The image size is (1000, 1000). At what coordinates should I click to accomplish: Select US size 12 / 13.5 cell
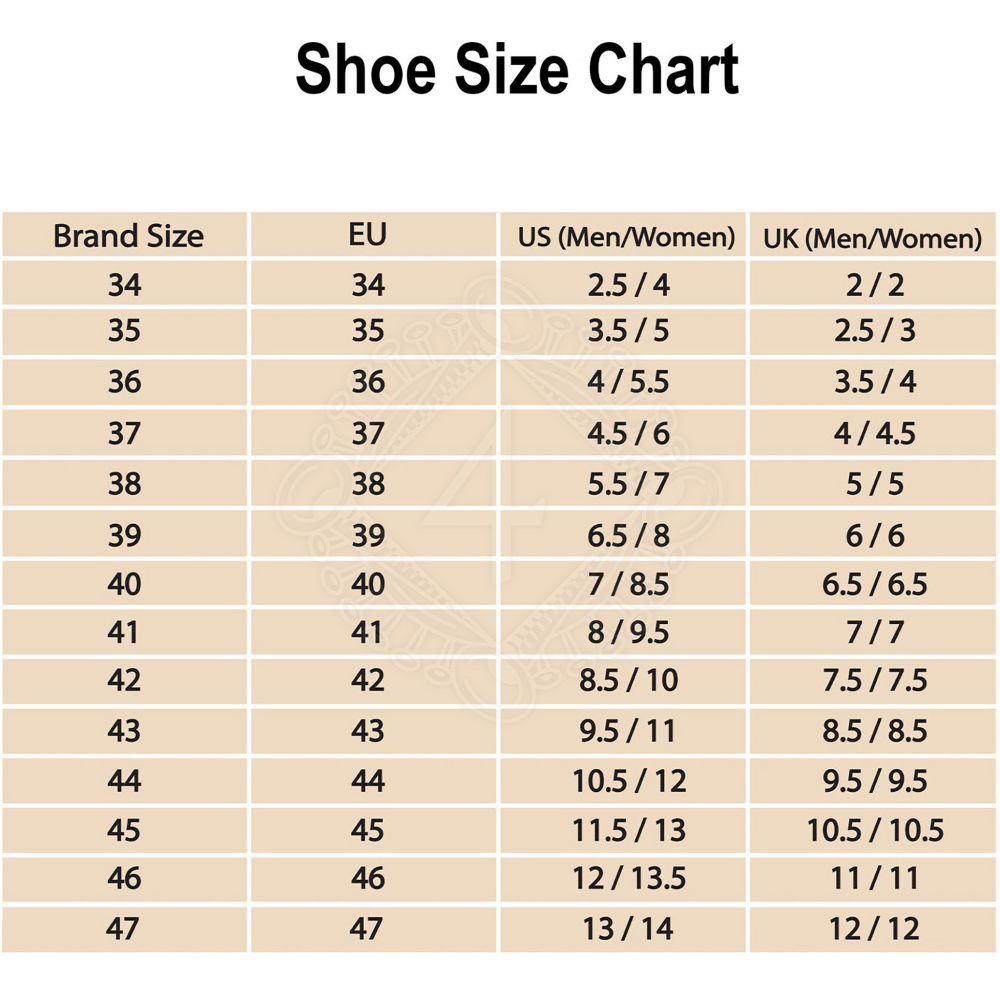click(x=628, y=878)
